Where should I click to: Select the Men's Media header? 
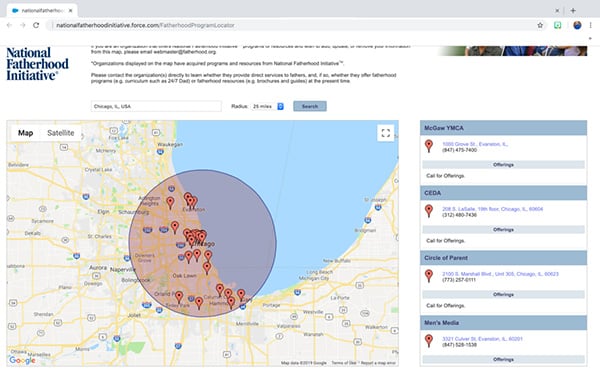pyautogui.click(x=504, y=323)
